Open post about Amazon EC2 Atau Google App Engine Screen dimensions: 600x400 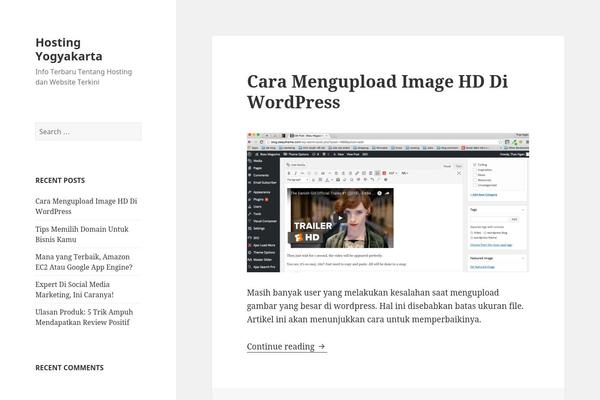pyautogui.click(x=84, y=262)
